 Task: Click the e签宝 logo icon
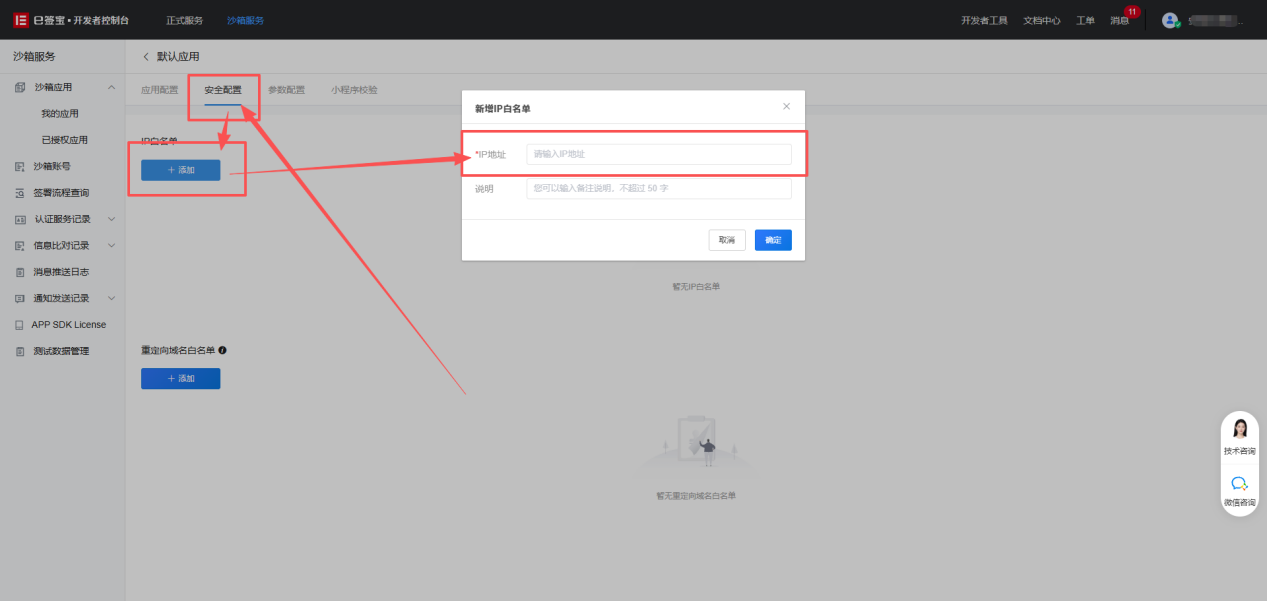(20, 20)
